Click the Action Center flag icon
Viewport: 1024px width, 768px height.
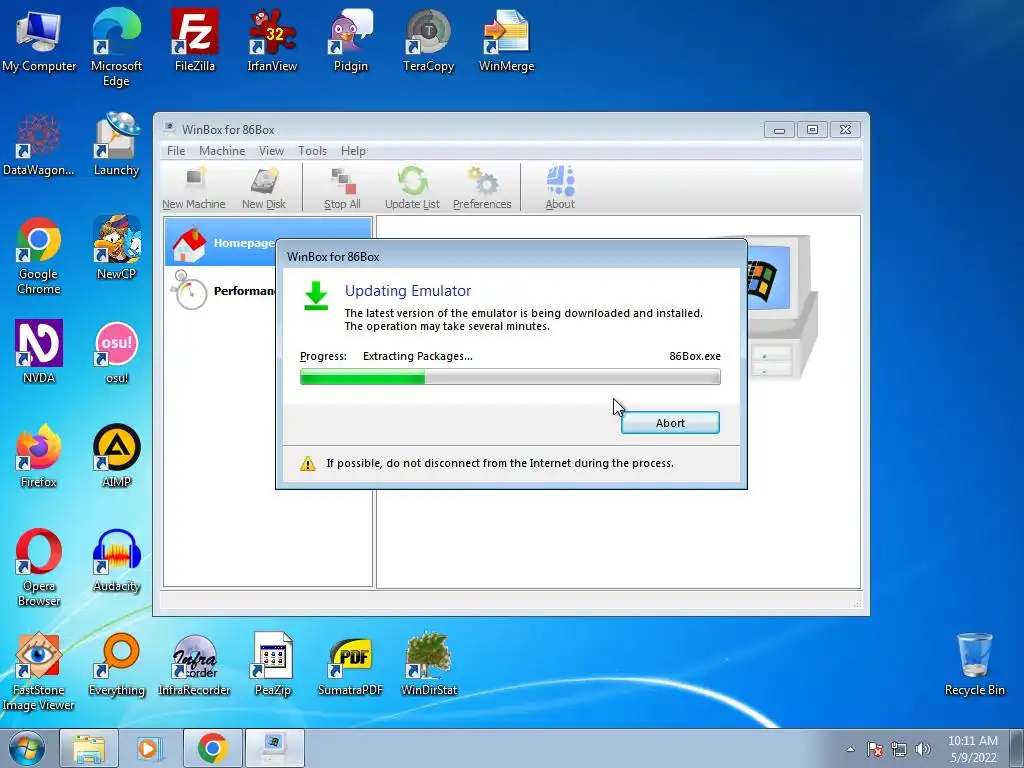pyautogui.click(x=875, y=750)
